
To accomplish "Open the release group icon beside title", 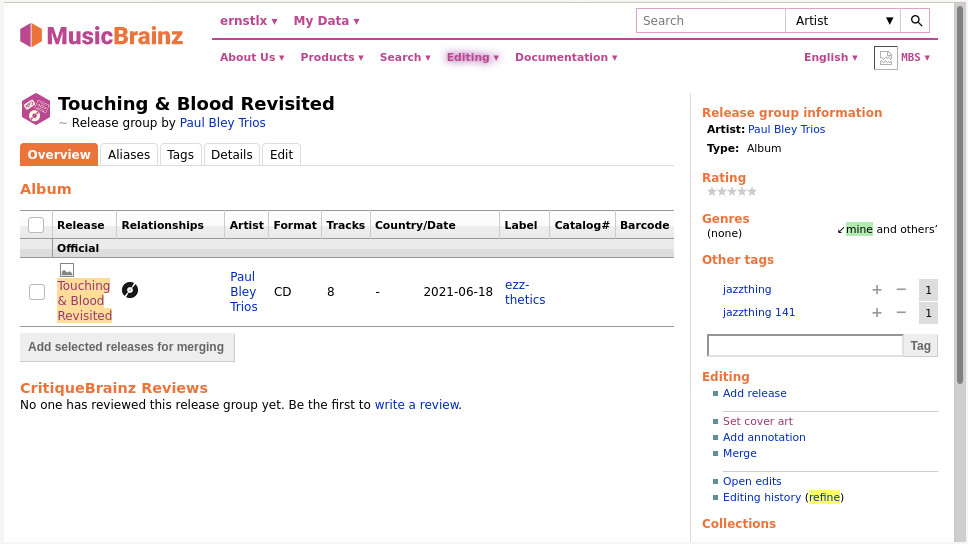I will click(x=35, y=109).
